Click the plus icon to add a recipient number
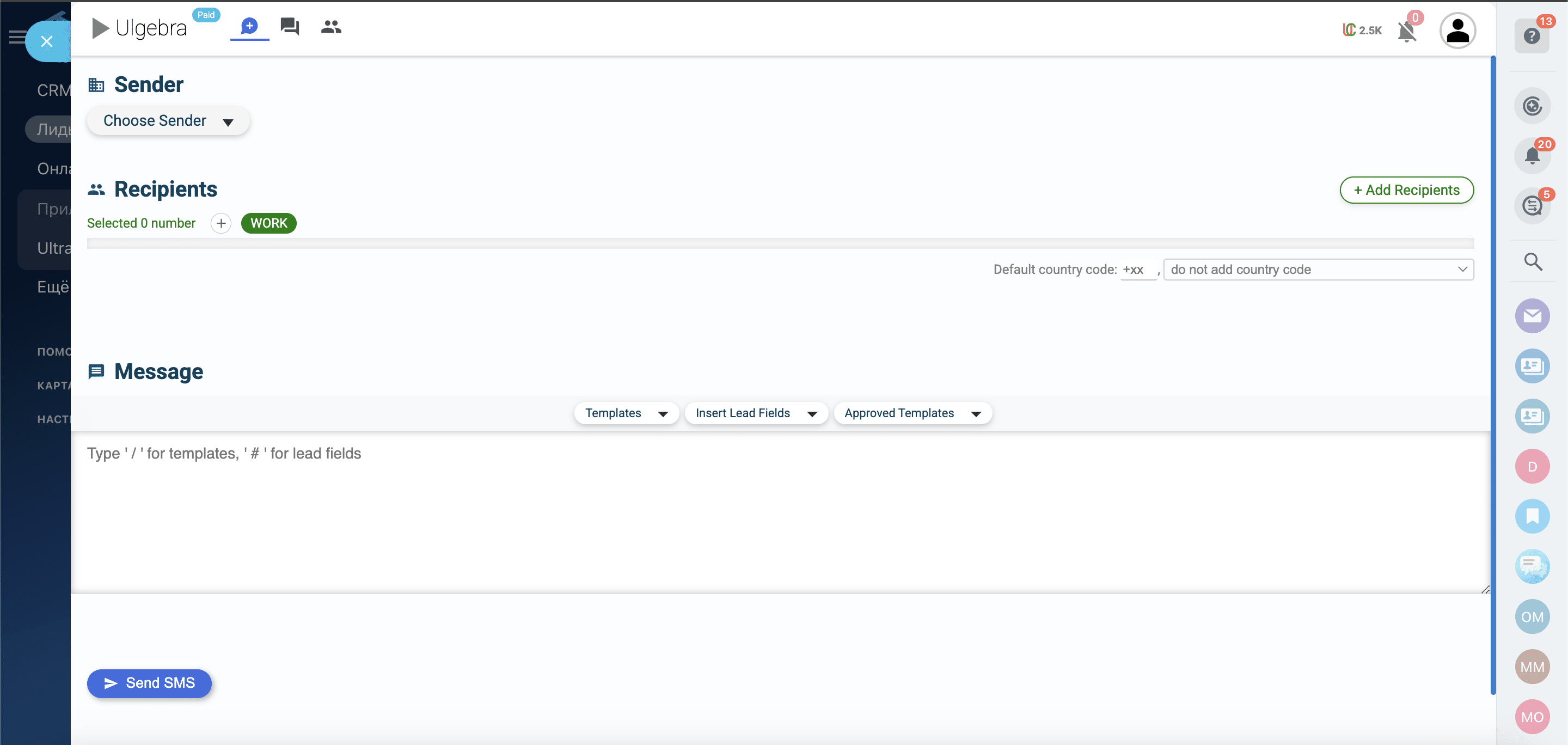 pos(220,223)
